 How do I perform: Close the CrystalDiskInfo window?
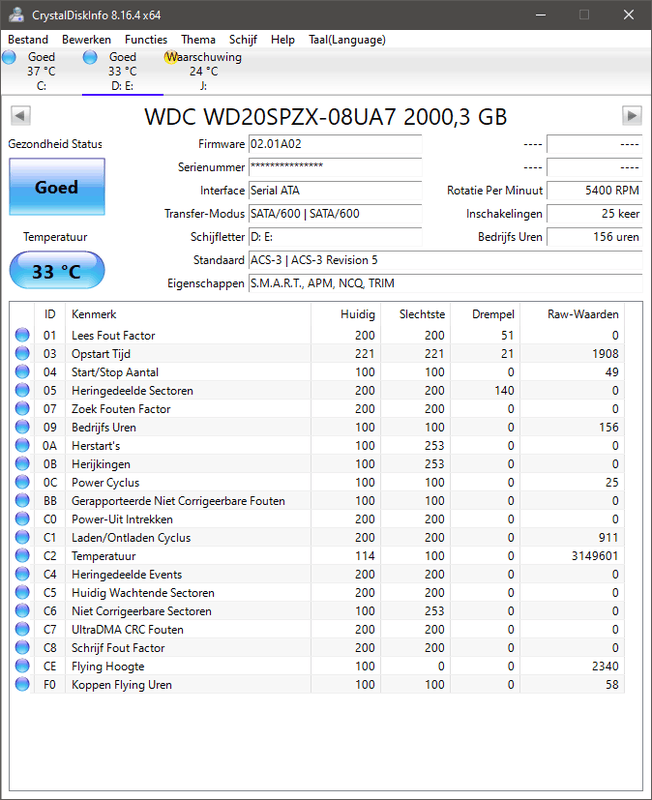coord(629,15)
